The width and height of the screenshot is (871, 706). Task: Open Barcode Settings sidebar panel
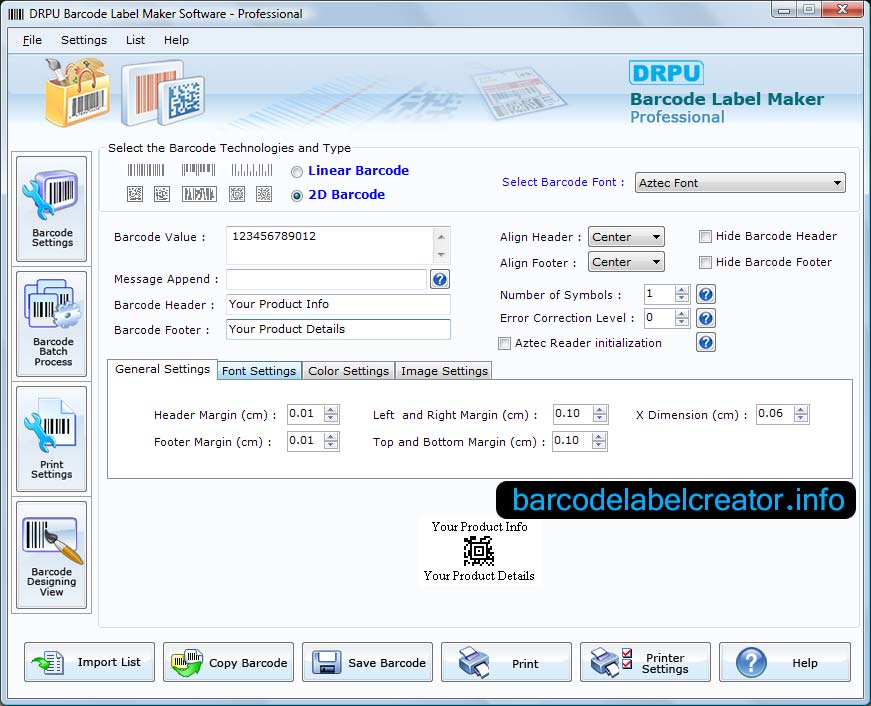click(52, 209)
